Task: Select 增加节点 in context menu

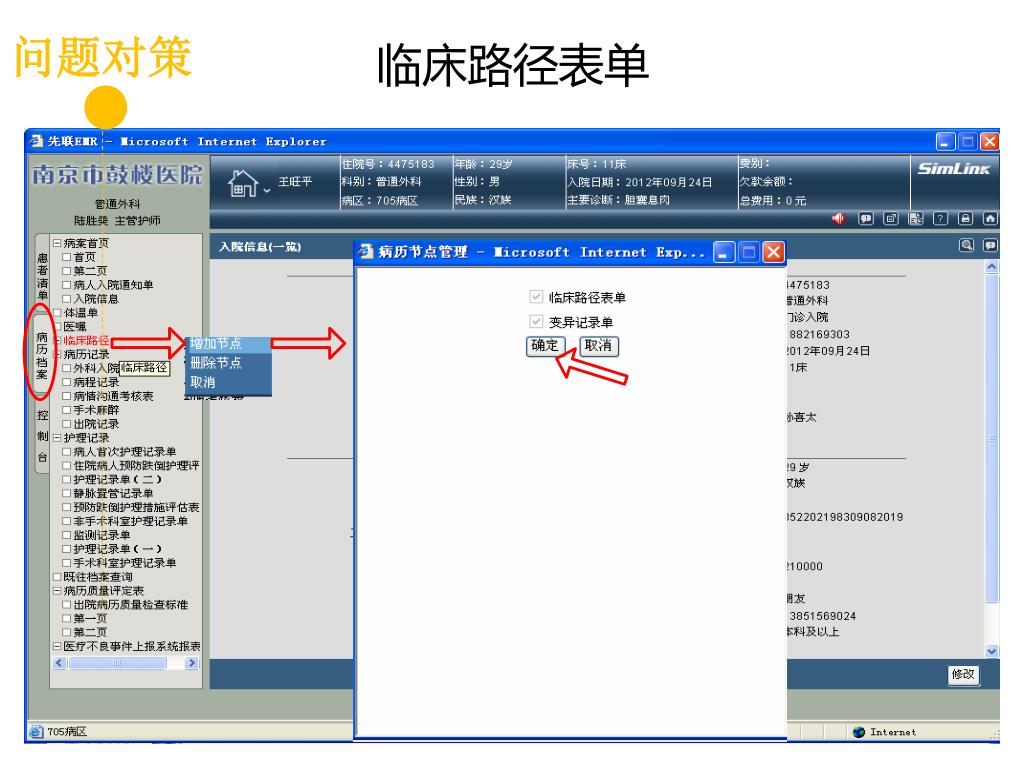Action: pyautogui.click(x=229, y=344)
